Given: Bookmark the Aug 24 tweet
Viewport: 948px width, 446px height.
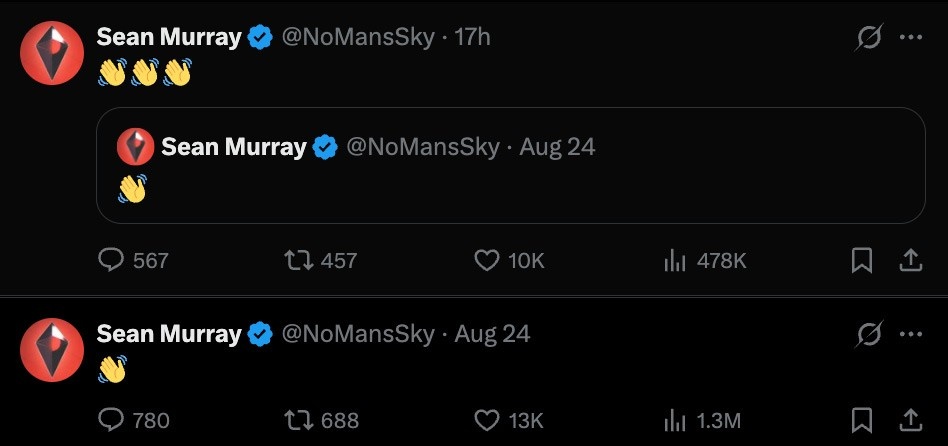Looking at the screenshot, I should (861, 420).
